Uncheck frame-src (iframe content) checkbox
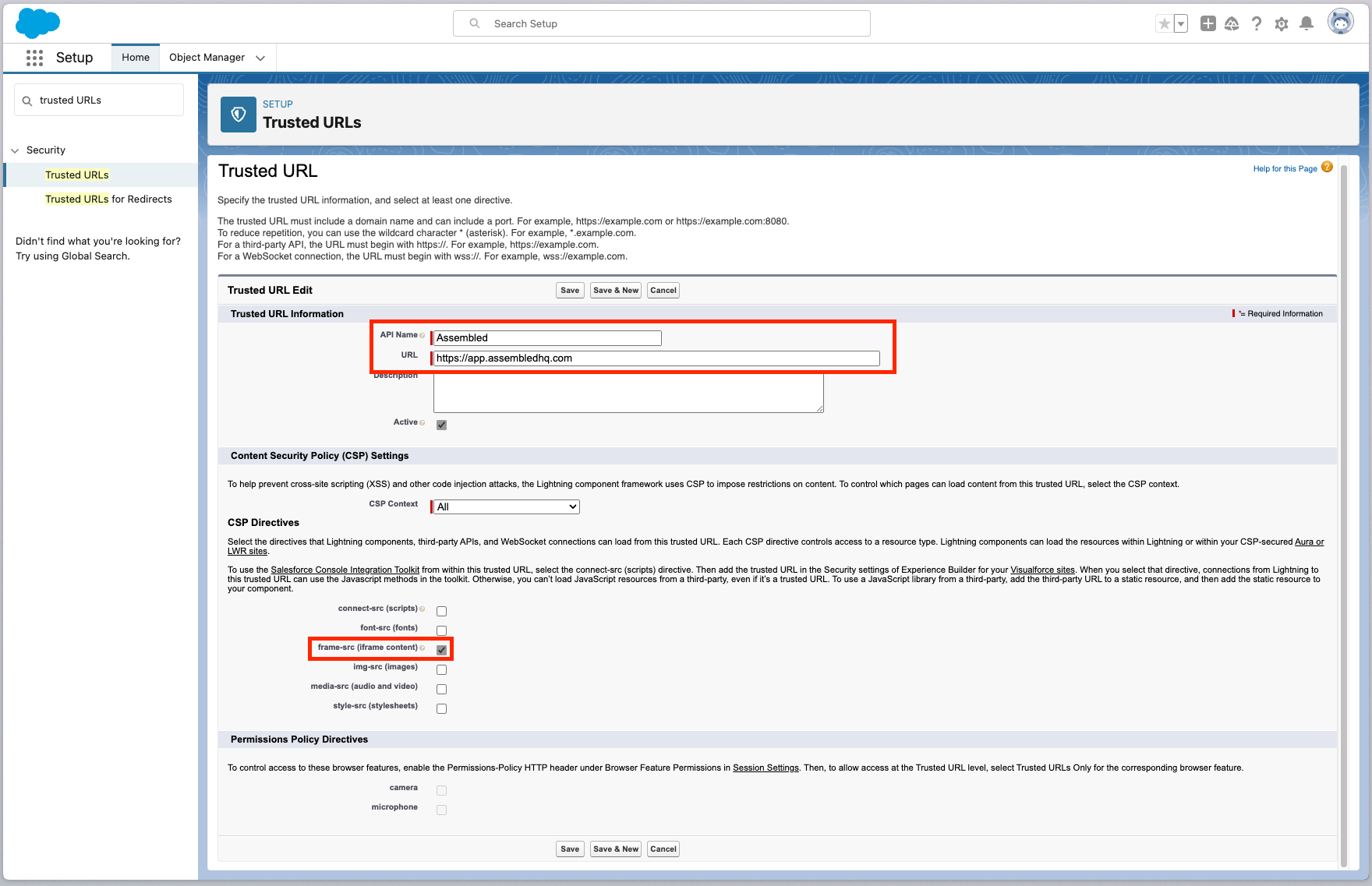Screen dimensions: 1372x886 [441, 650]
